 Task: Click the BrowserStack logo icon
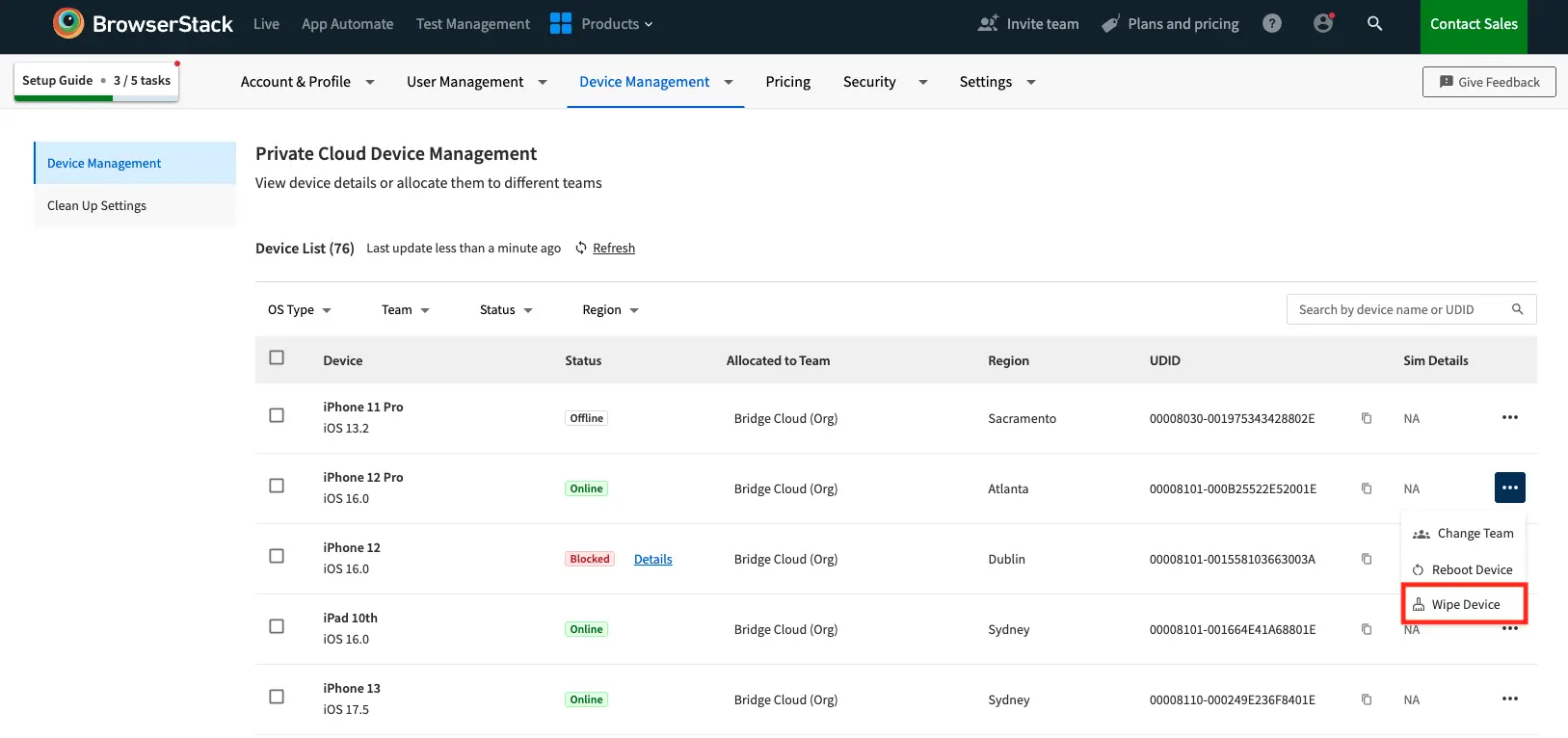pyautogui.click(x=68, y=23)
